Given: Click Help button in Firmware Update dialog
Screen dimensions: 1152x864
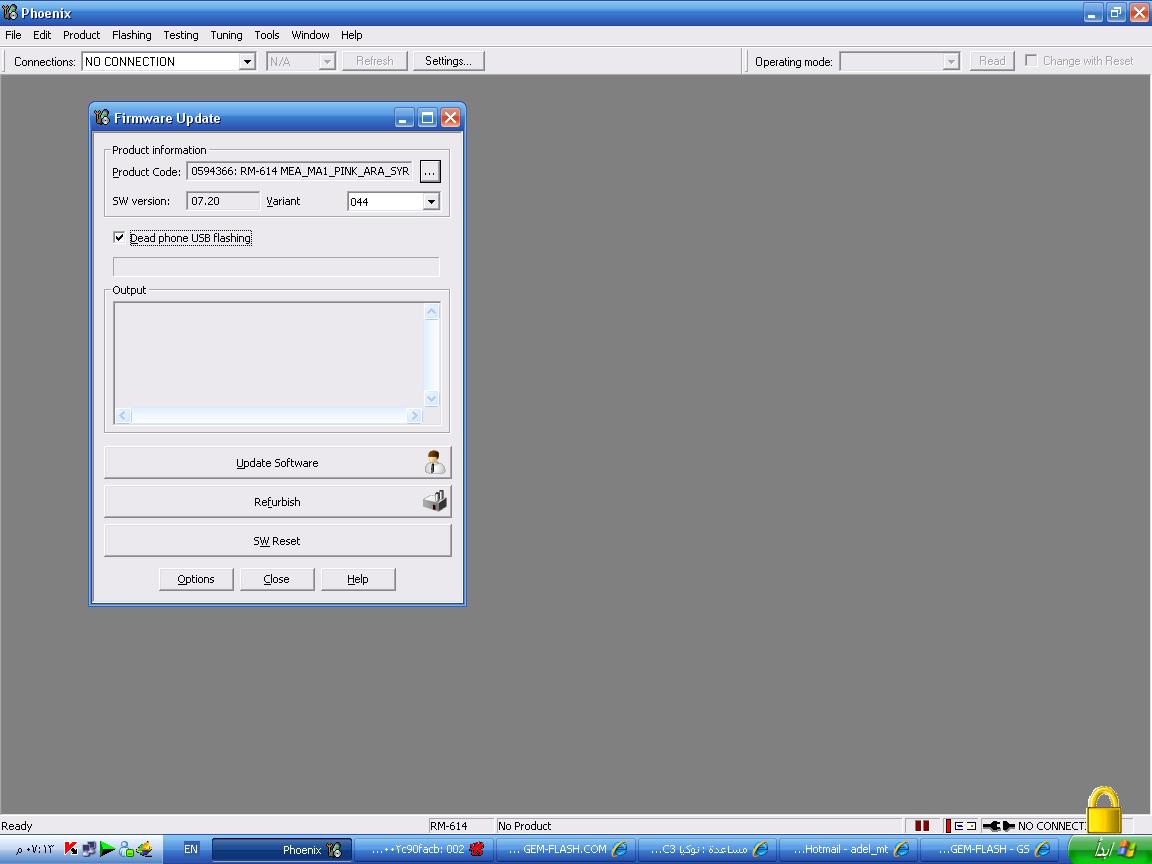Looking at the screenshot, I should click(x=358, y=579).
